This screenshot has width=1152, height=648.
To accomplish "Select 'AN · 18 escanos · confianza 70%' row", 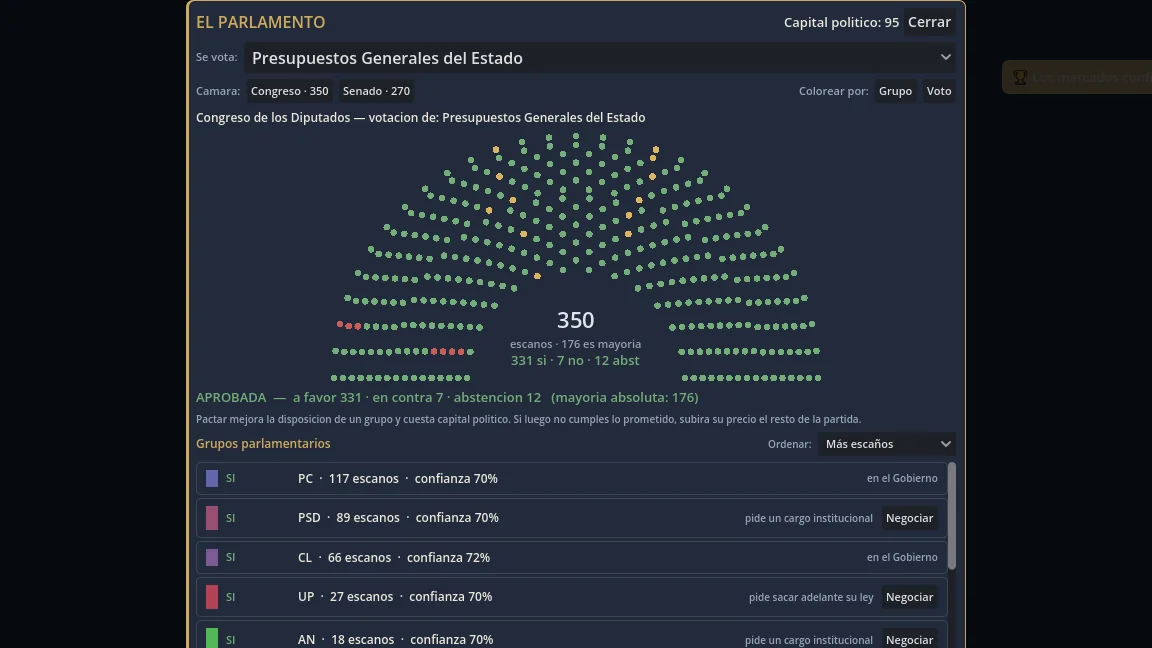I will [572, 636].
